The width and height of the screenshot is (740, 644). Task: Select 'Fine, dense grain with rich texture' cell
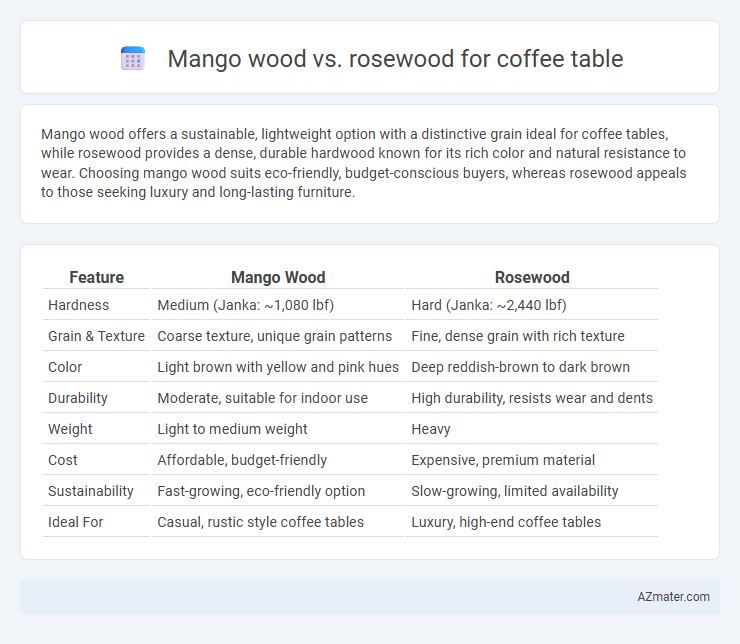point(518,336)
